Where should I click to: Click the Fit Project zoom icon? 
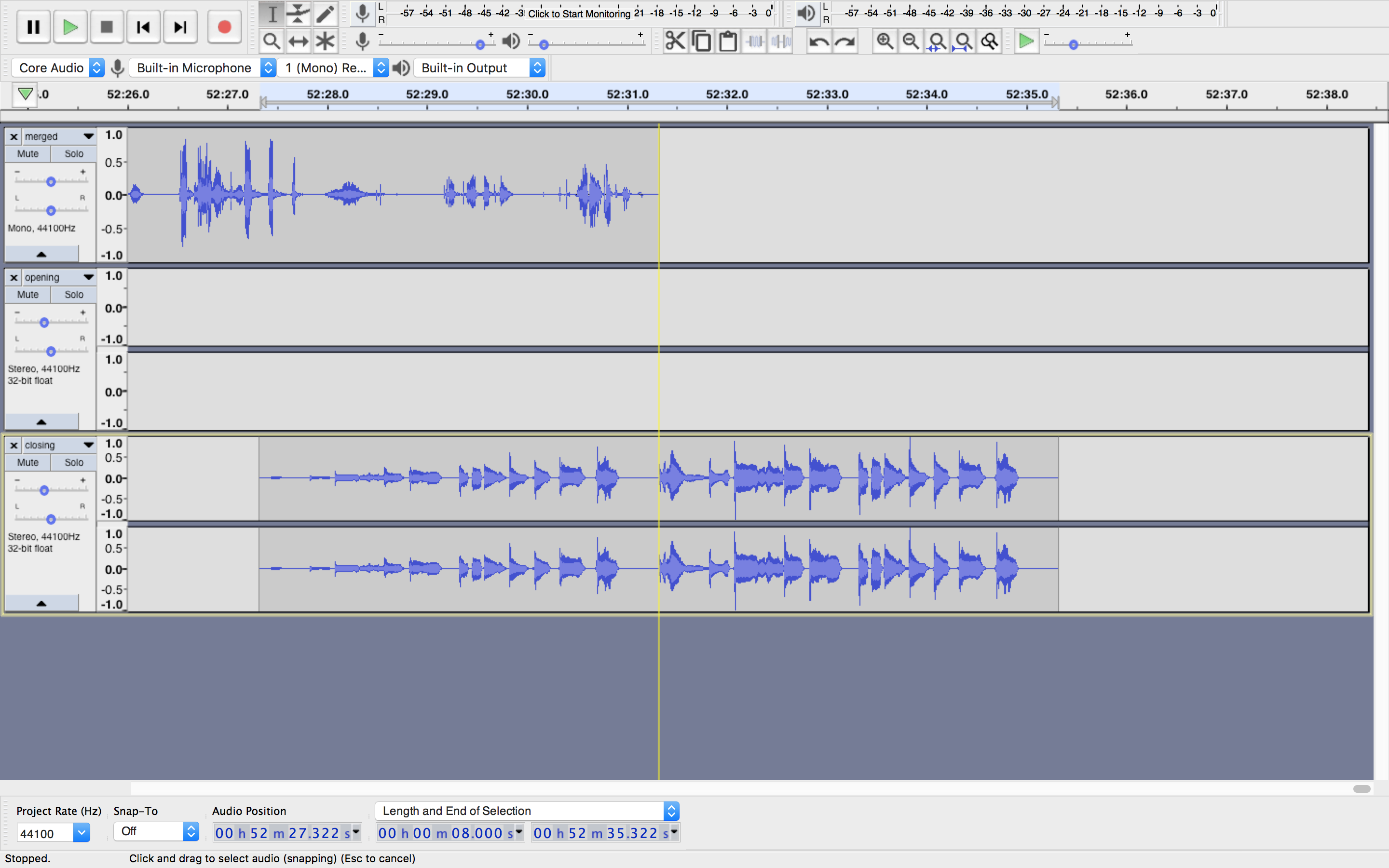pyautogui.click(x=964, y=41)
